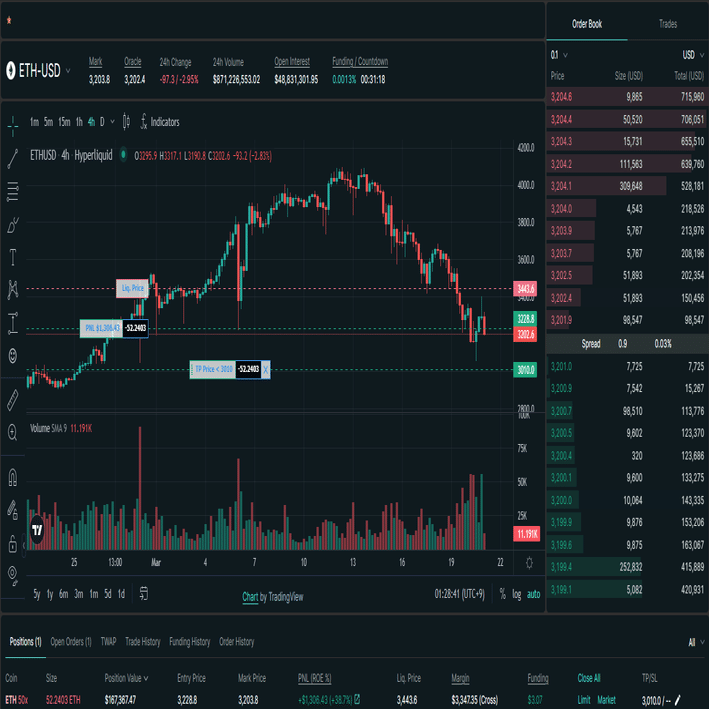Toggle hide all drawings
The height and width of the screenshot is (709, 709).
tap(13, 576)
